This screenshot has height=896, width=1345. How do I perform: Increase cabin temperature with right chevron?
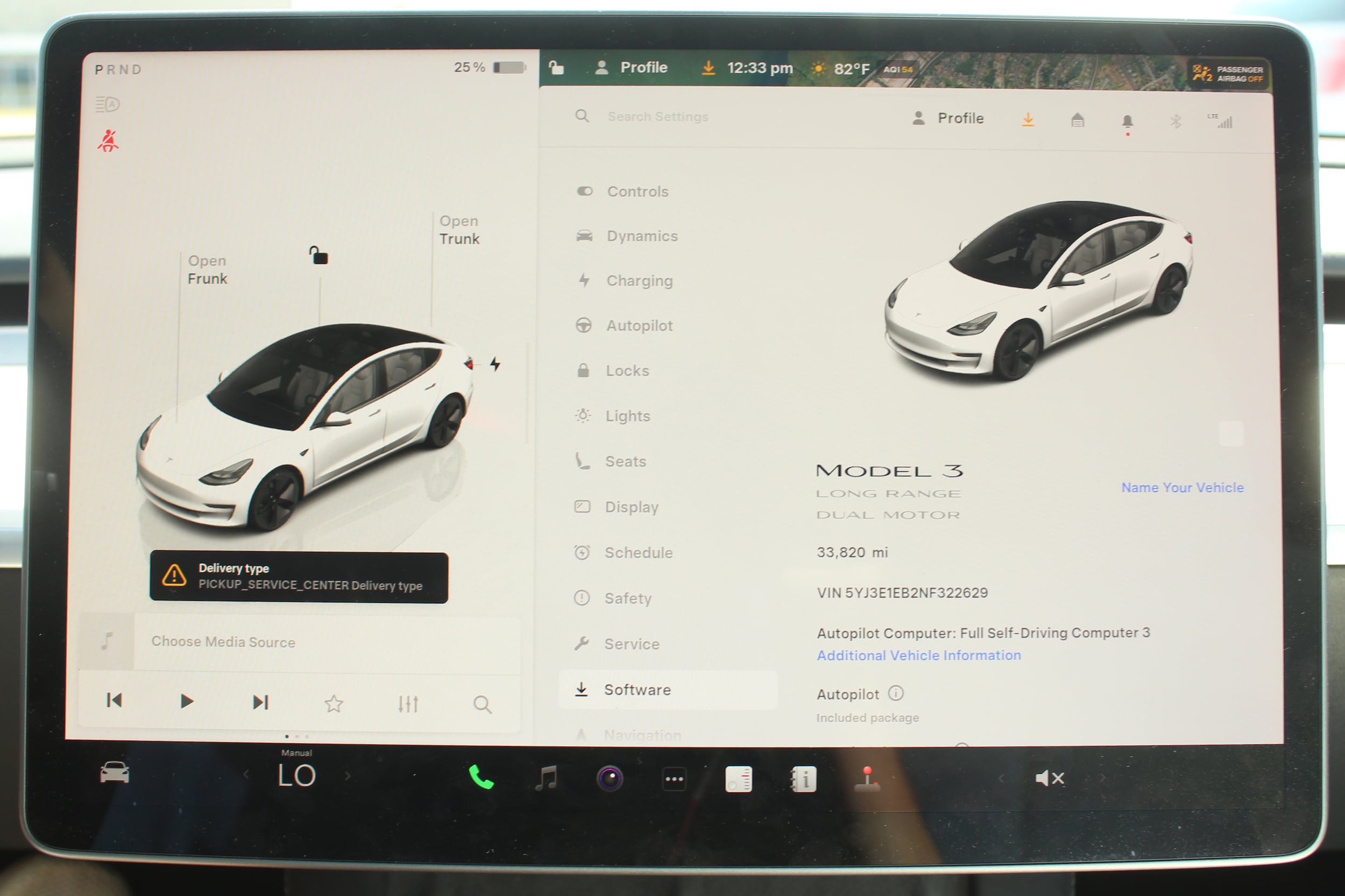[x=348, y=776]
